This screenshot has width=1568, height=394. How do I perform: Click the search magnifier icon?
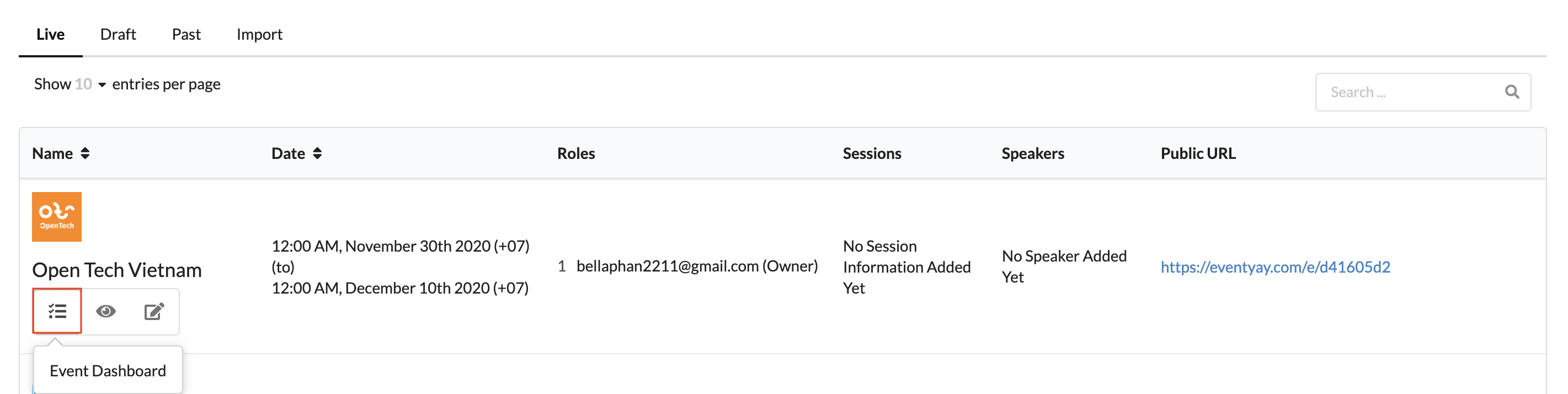pos(1512,92)
